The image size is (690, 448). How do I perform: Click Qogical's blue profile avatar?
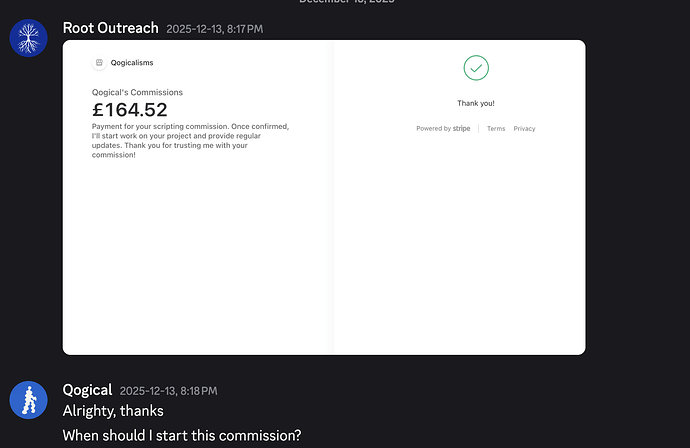pos(29,400)
